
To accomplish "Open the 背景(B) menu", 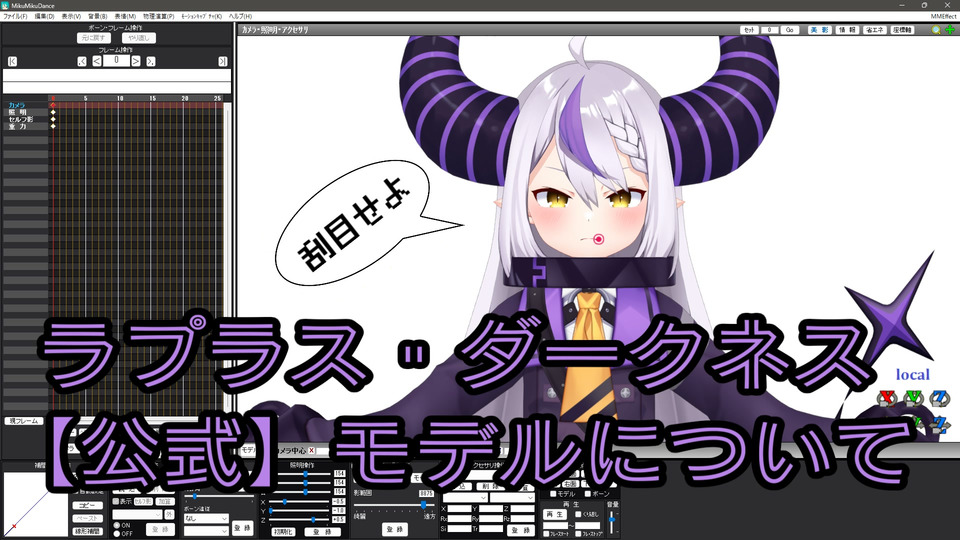I will point(97,17).
